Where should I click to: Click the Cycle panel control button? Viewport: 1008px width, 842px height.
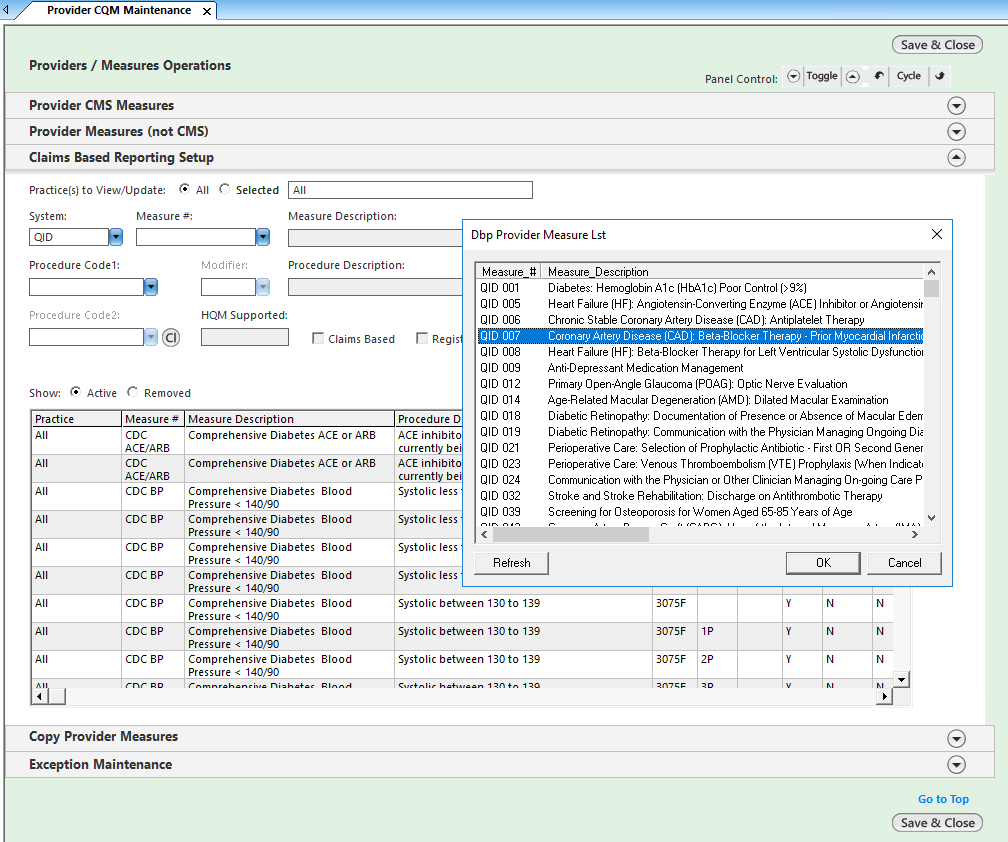[908, 76]
